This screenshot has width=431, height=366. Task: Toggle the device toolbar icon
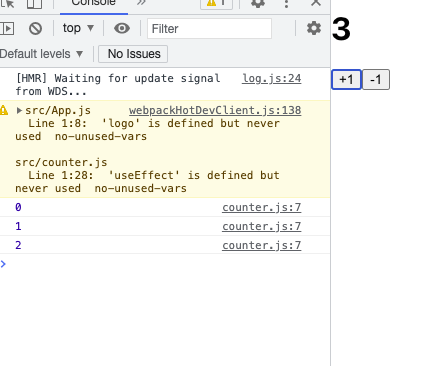tap(34, 3)
